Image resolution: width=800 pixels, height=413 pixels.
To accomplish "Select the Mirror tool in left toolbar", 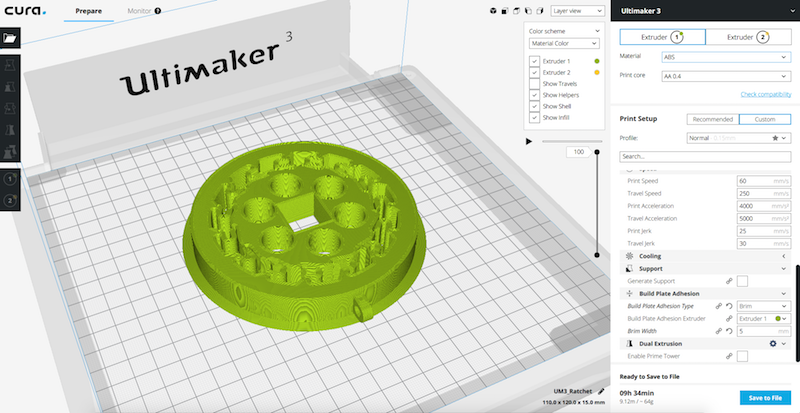I will tap(10, 108).
